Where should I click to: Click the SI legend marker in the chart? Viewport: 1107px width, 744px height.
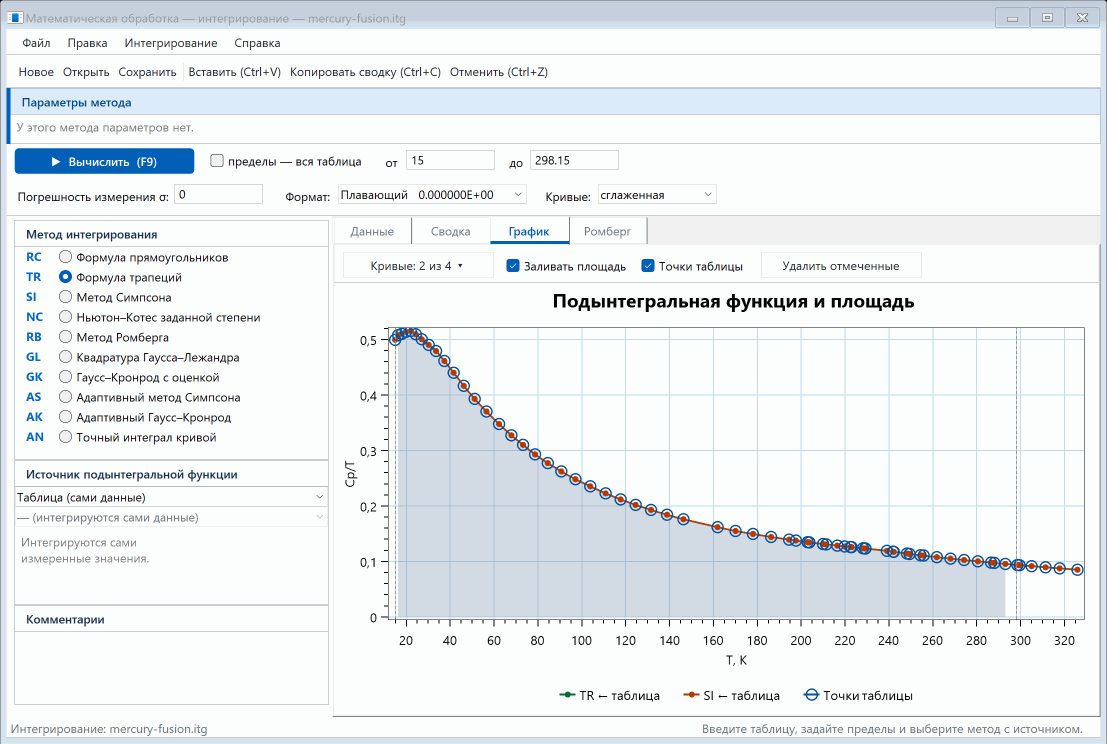[x=691, y=695]
